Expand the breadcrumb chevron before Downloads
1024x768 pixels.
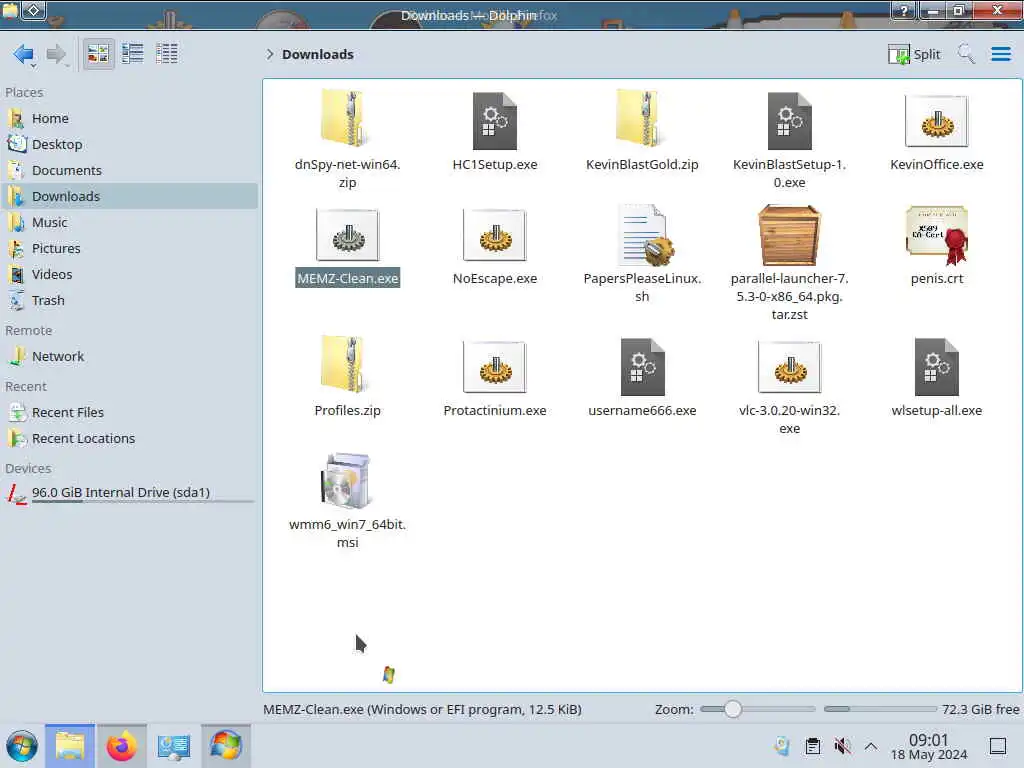tap(270, 54)
